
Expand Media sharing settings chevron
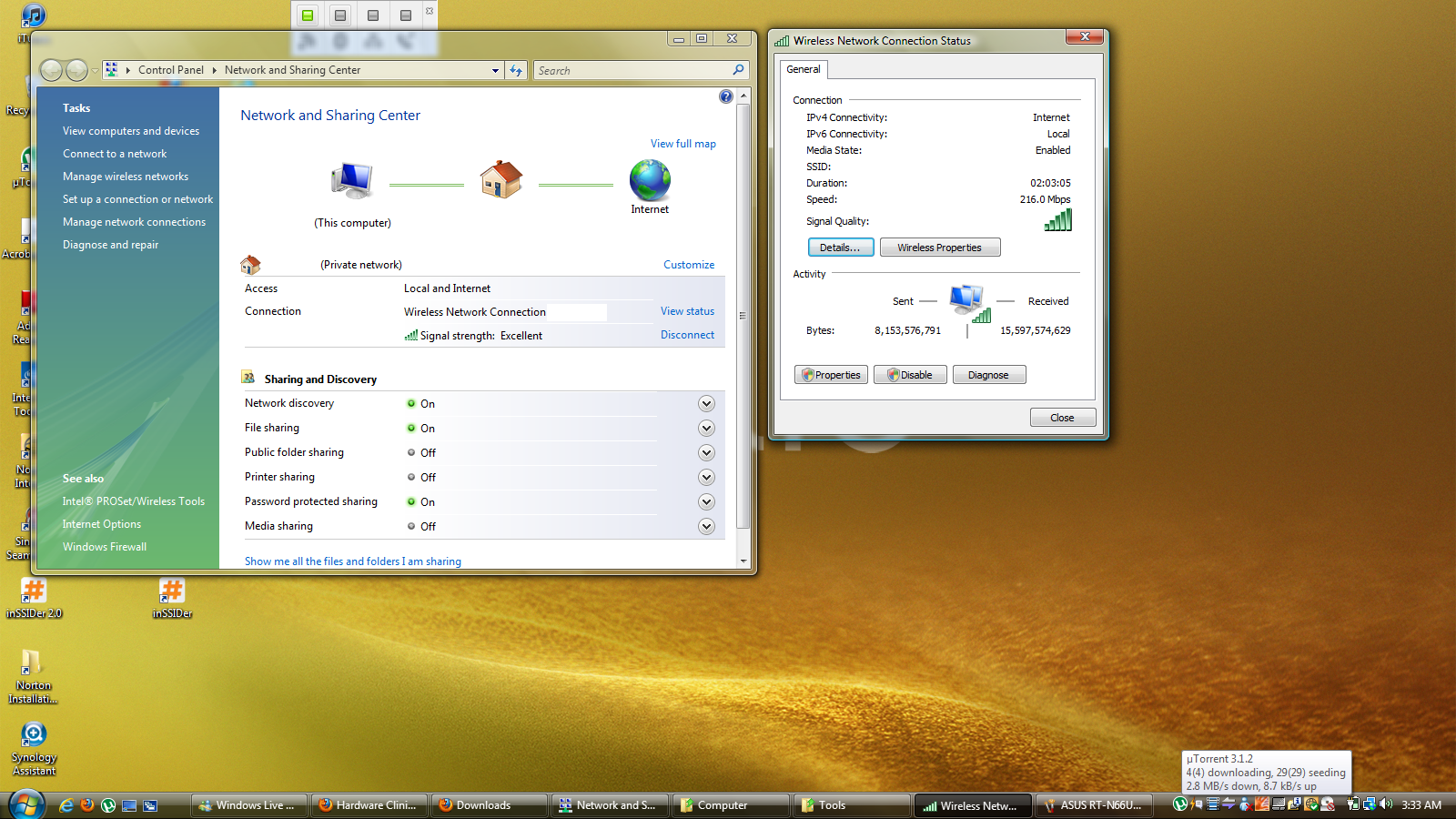click(x=706, y=527)
